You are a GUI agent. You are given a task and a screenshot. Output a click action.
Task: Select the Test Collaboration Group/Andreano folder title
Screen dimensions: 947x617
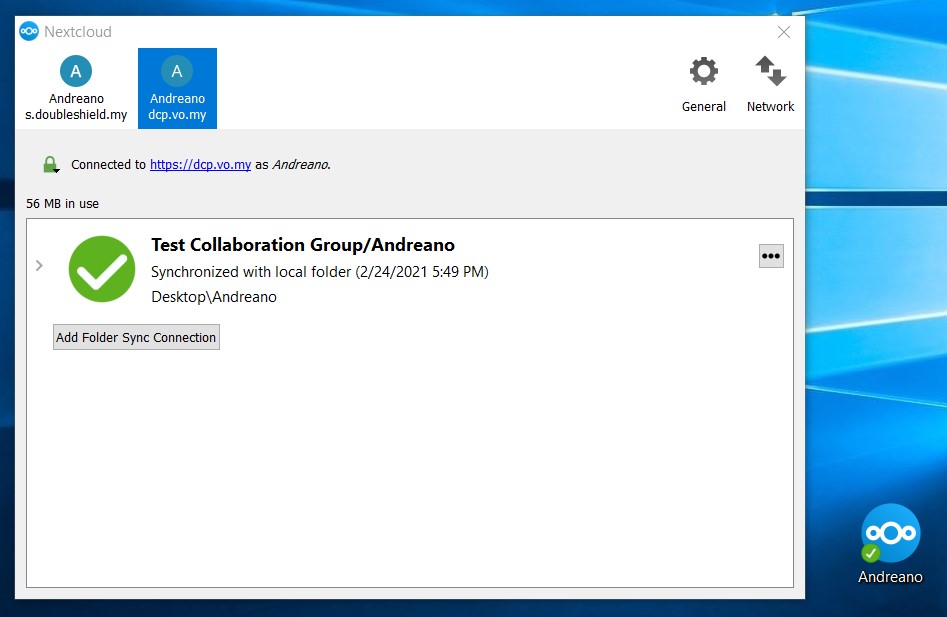click(302, 245)
